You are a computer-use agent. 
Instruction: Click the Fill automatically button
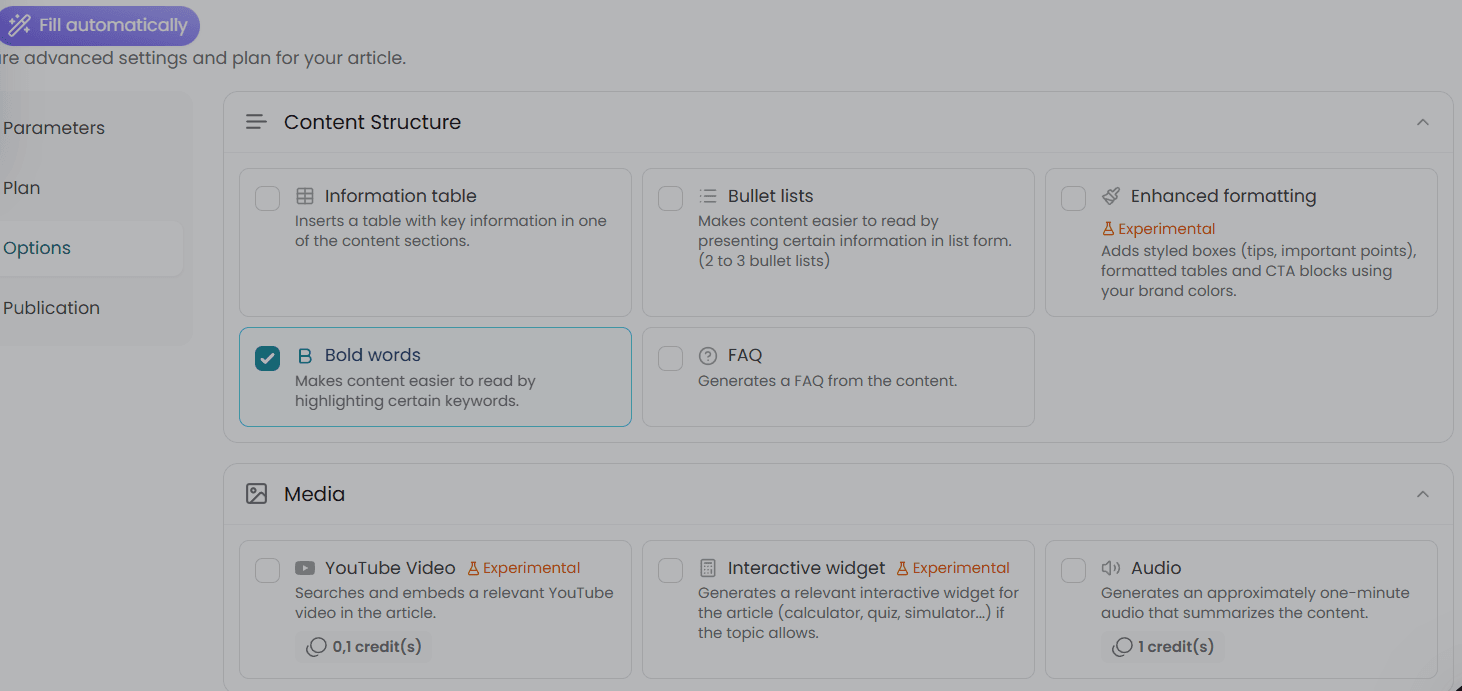[x=100, y=25]
